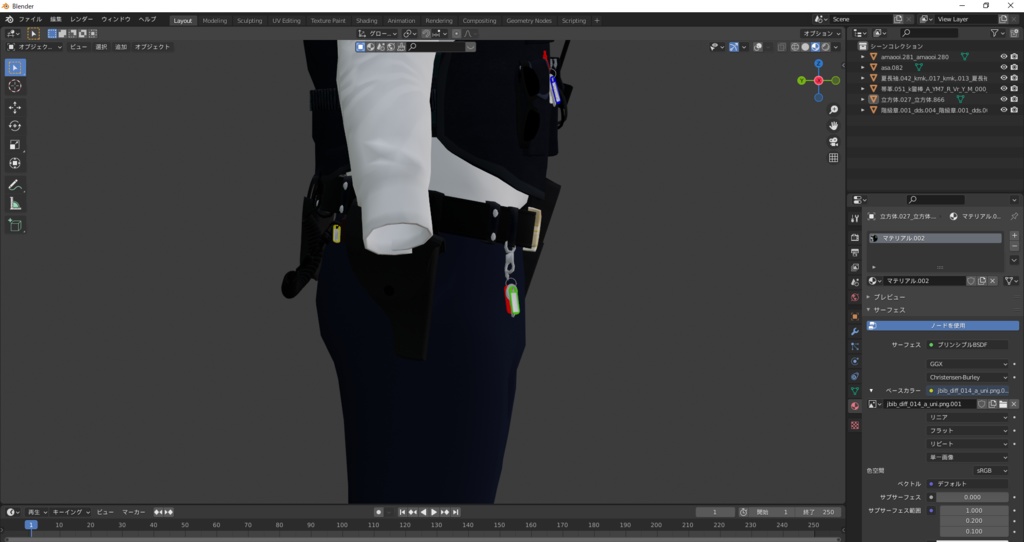The height and width of the screenshot is (542, 1024).
Task: Open the オプション dropdown in viewport
Action: coord(821,33)
